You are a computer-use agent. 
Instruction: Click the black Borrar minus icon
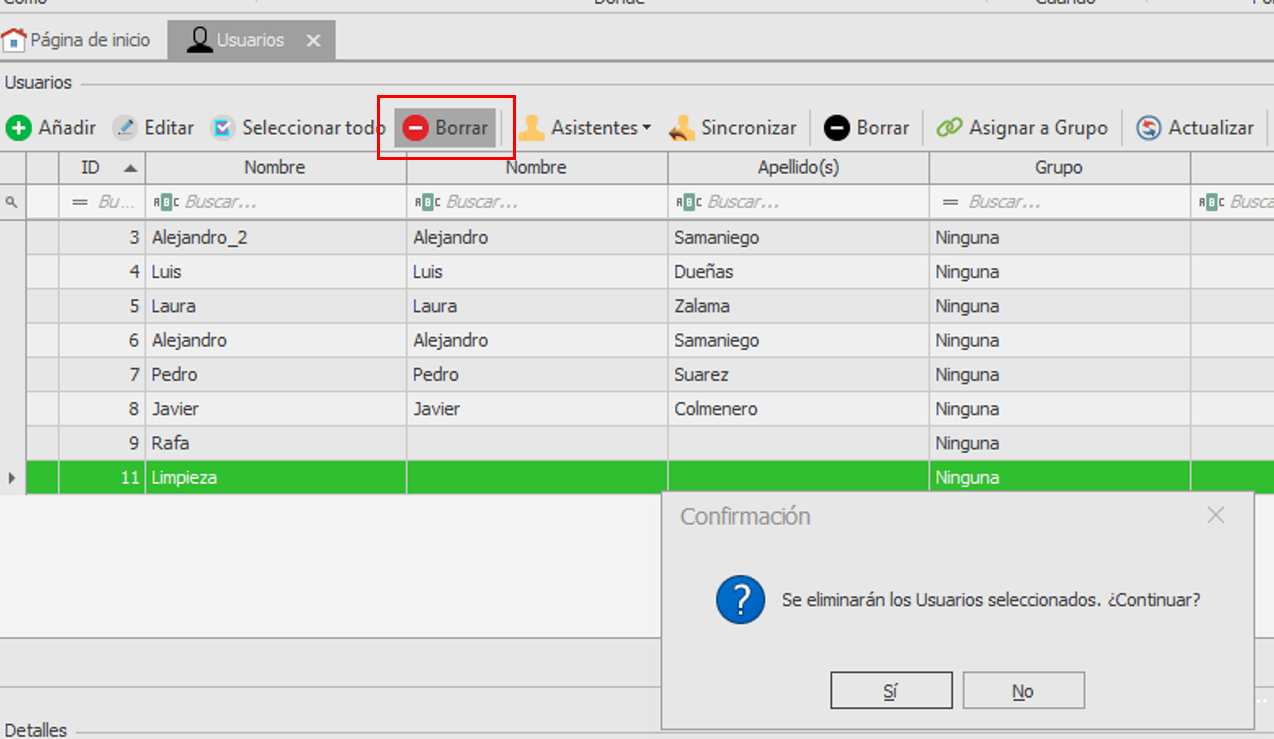click(837, 128)
